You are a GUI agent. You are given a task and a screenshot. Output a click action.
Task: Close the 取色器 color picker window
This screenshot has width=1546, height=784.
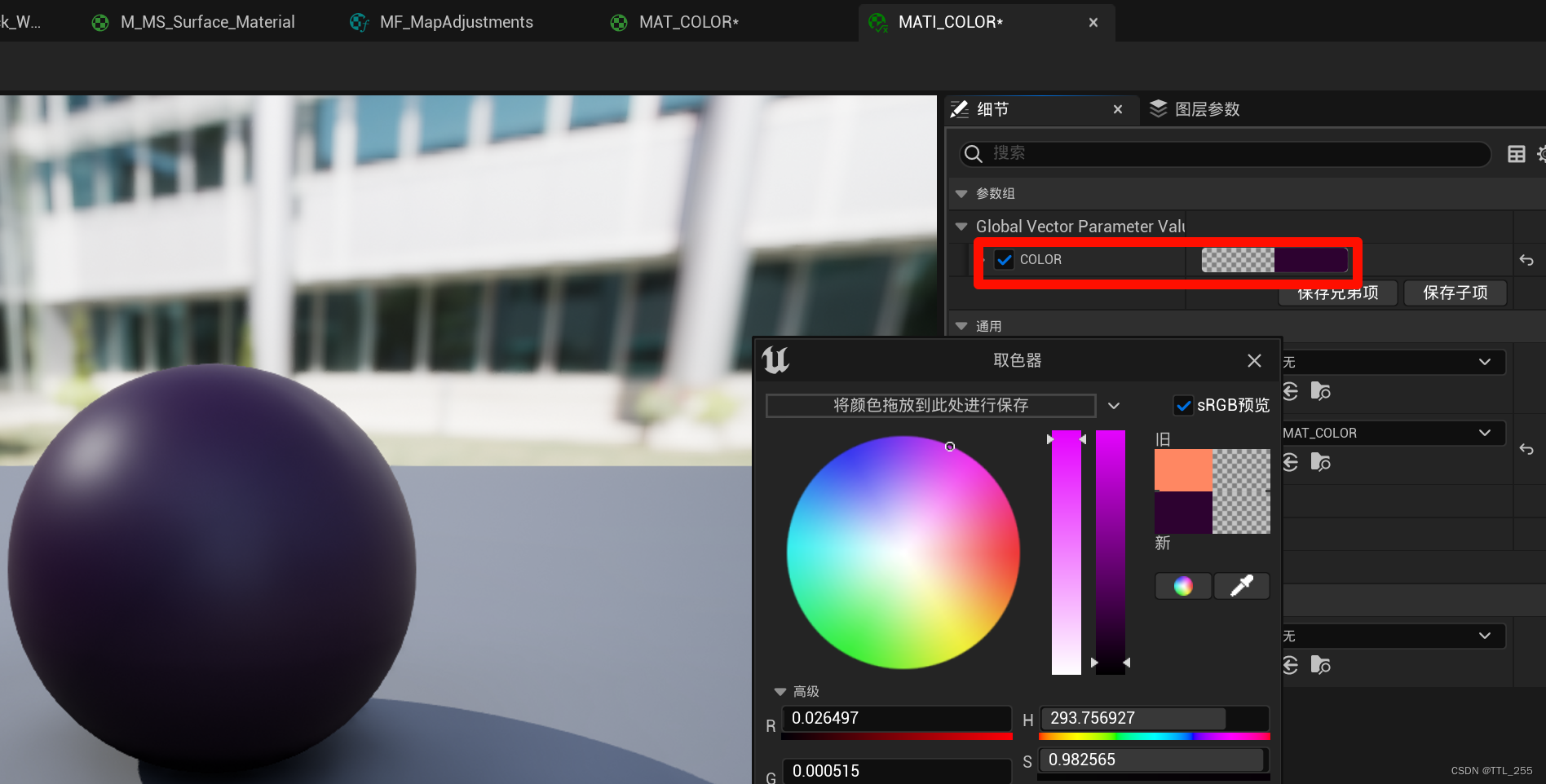[x=1254, y=360]
